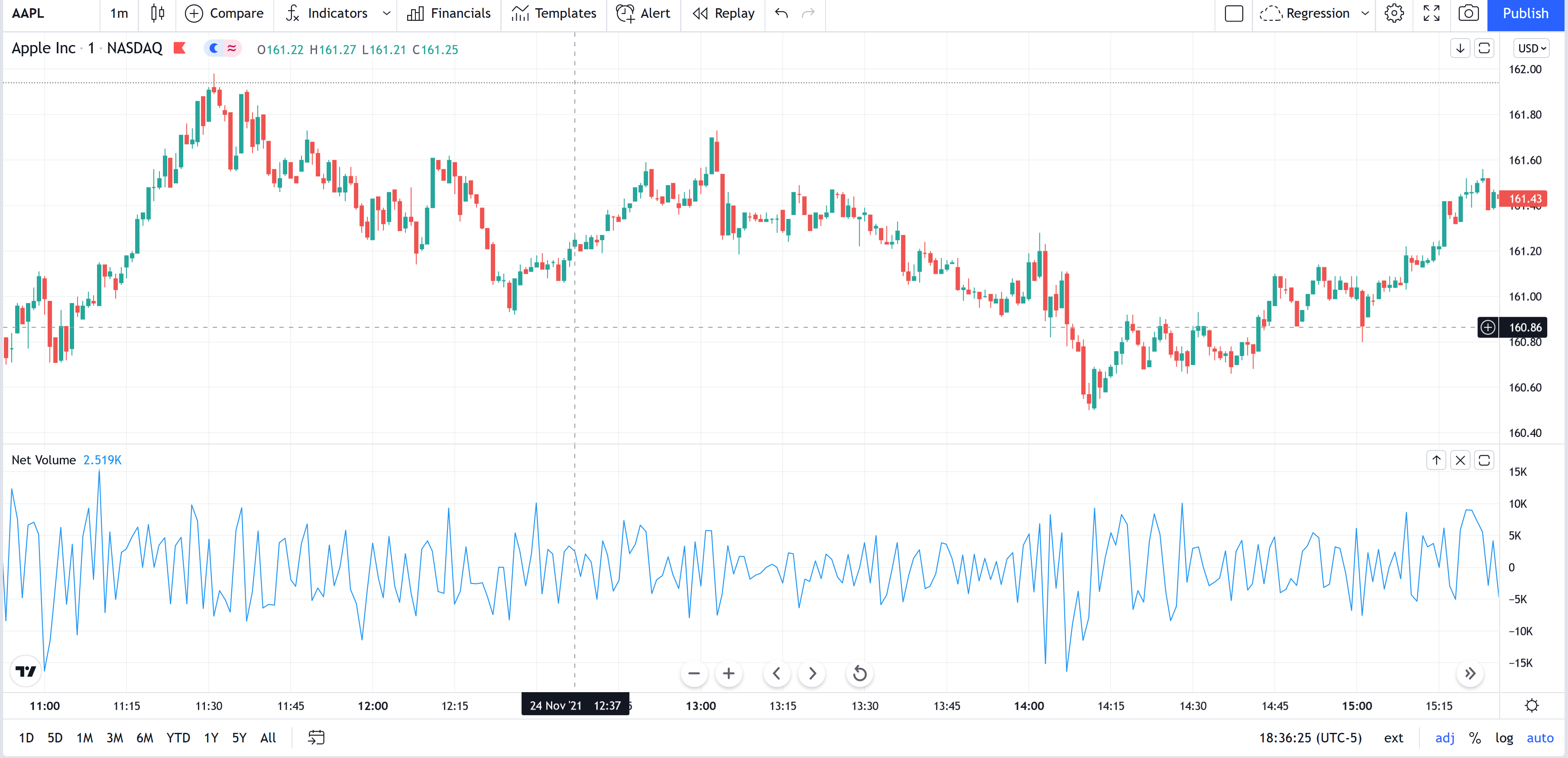
Task: Change the 1m interval
Action: tap(119, 13)
